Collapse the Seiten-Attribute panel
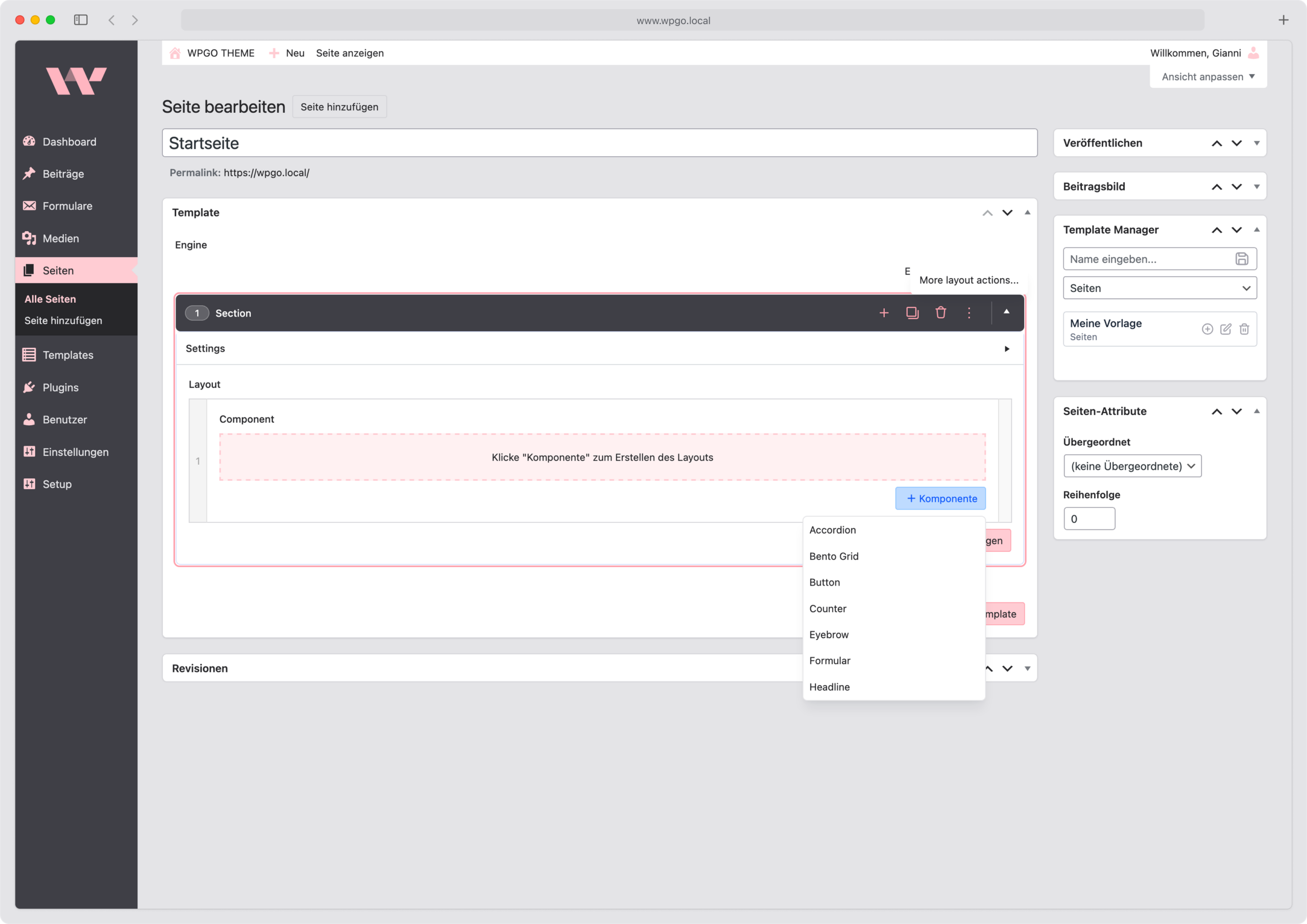 [x=1256, y=411]
